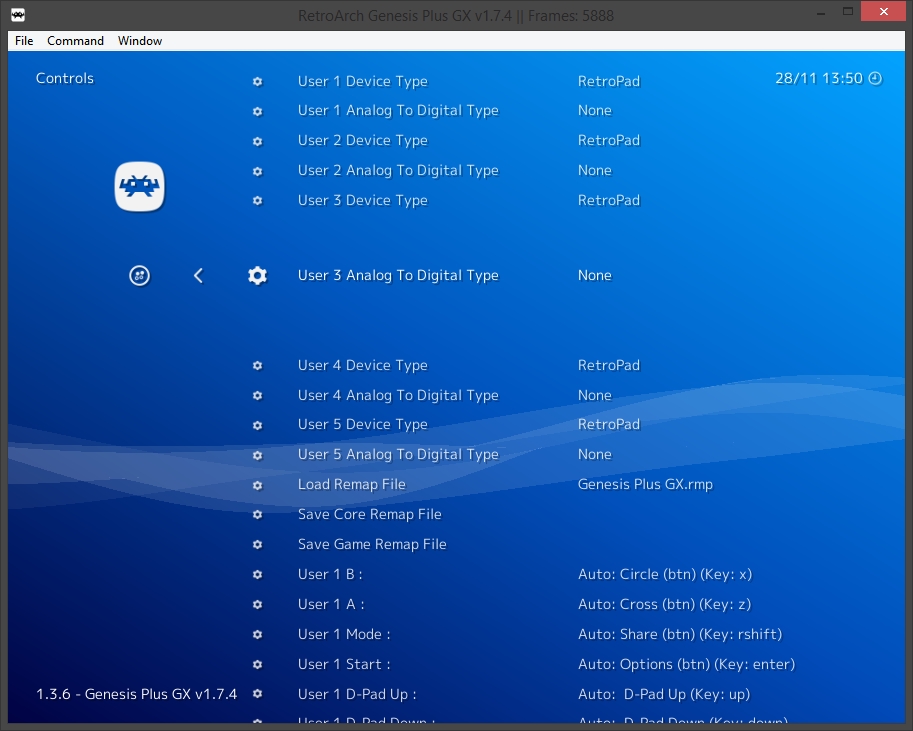
Task: Change User 2 Device Type RetroPad value
Action: coord(608,140)
